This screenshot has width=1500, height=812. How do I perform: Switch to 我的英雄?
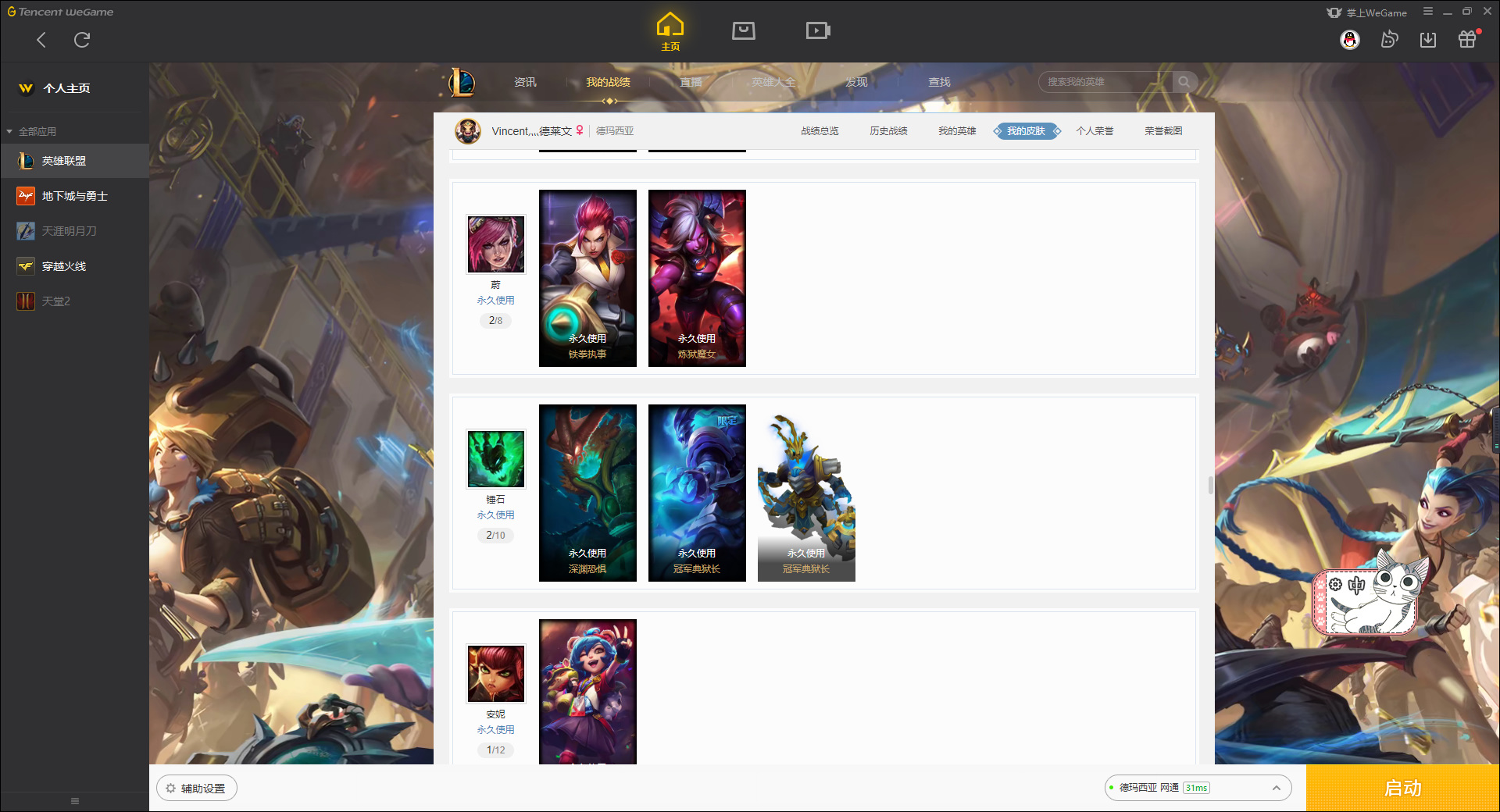tap(957, 131)
